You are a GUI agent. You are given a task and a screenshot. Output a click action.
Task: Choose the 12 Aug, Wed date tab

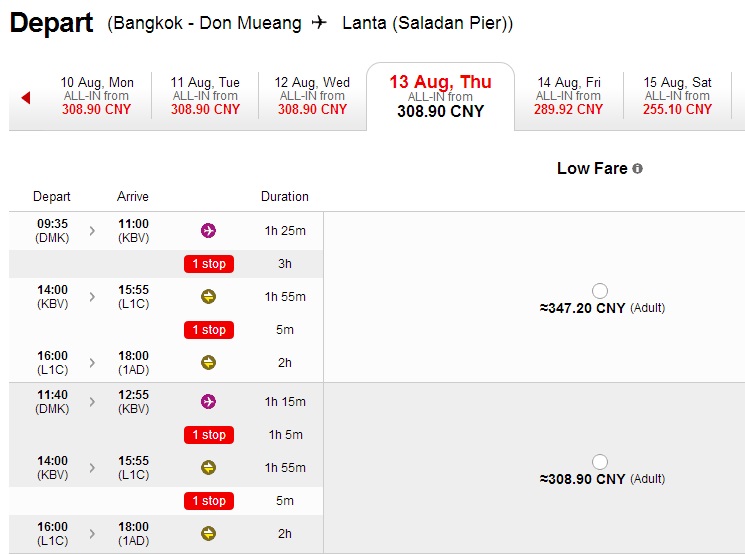(x=312, y=96)
